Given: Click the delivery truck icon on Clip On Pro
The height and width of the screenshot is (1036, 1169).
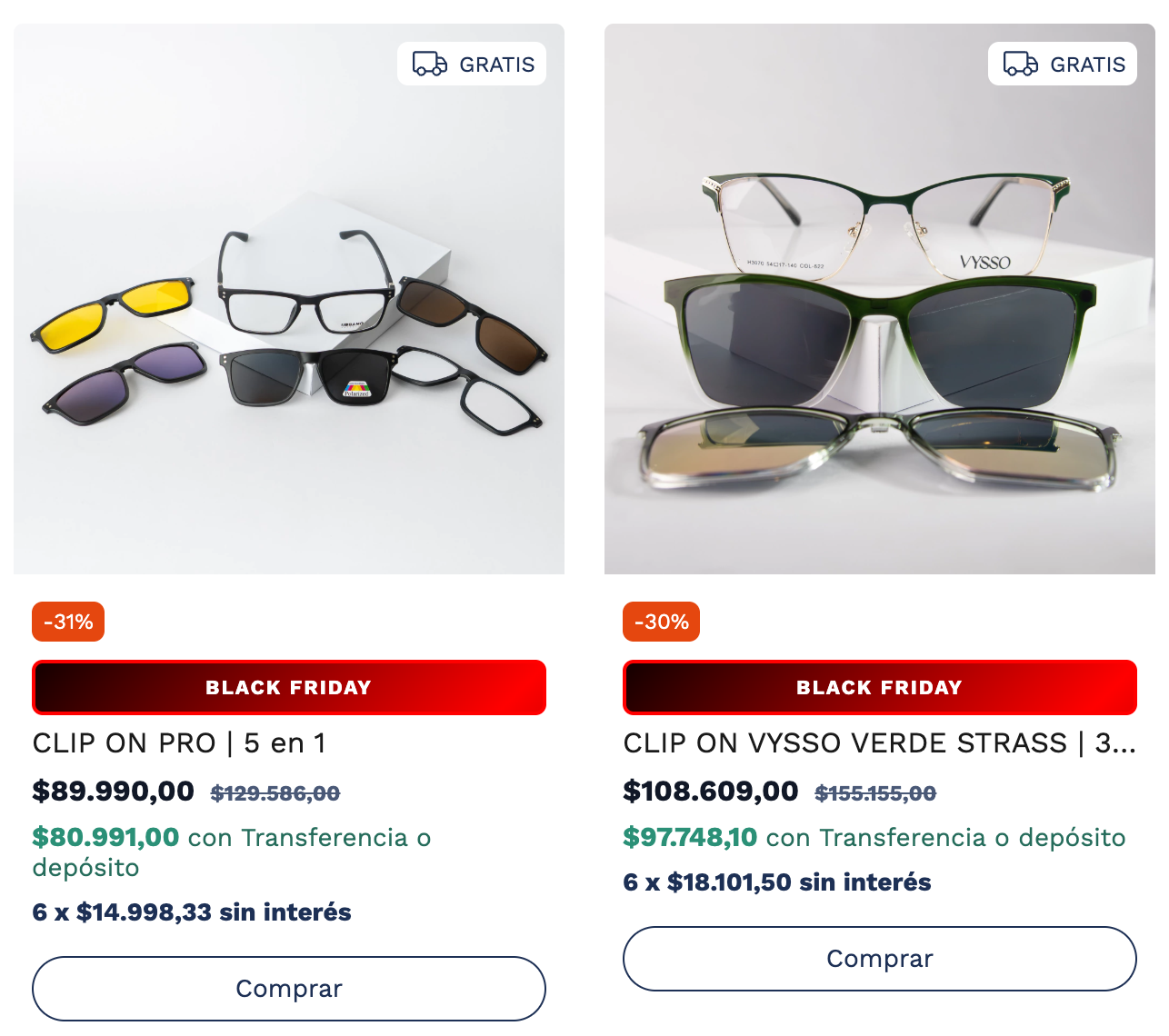Looking at the screenshot, I should [x=430, y=64].
